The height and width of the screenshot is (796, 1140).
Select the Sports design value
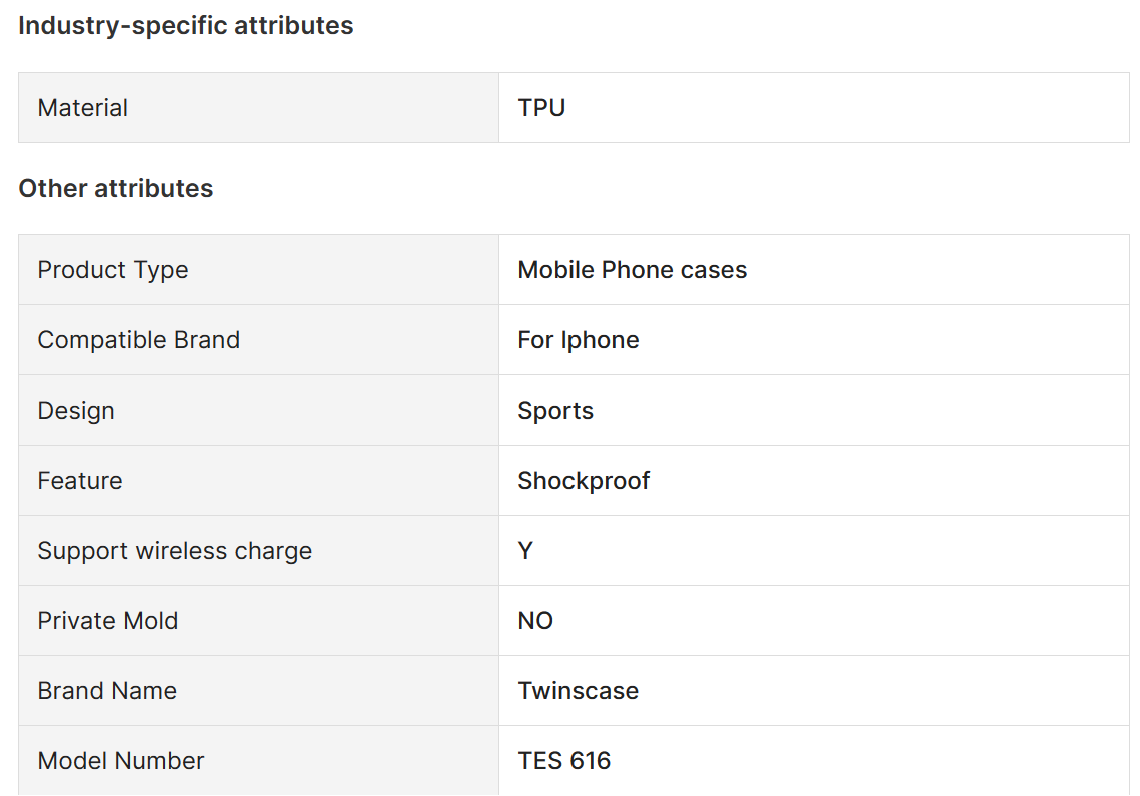point(555,411)
